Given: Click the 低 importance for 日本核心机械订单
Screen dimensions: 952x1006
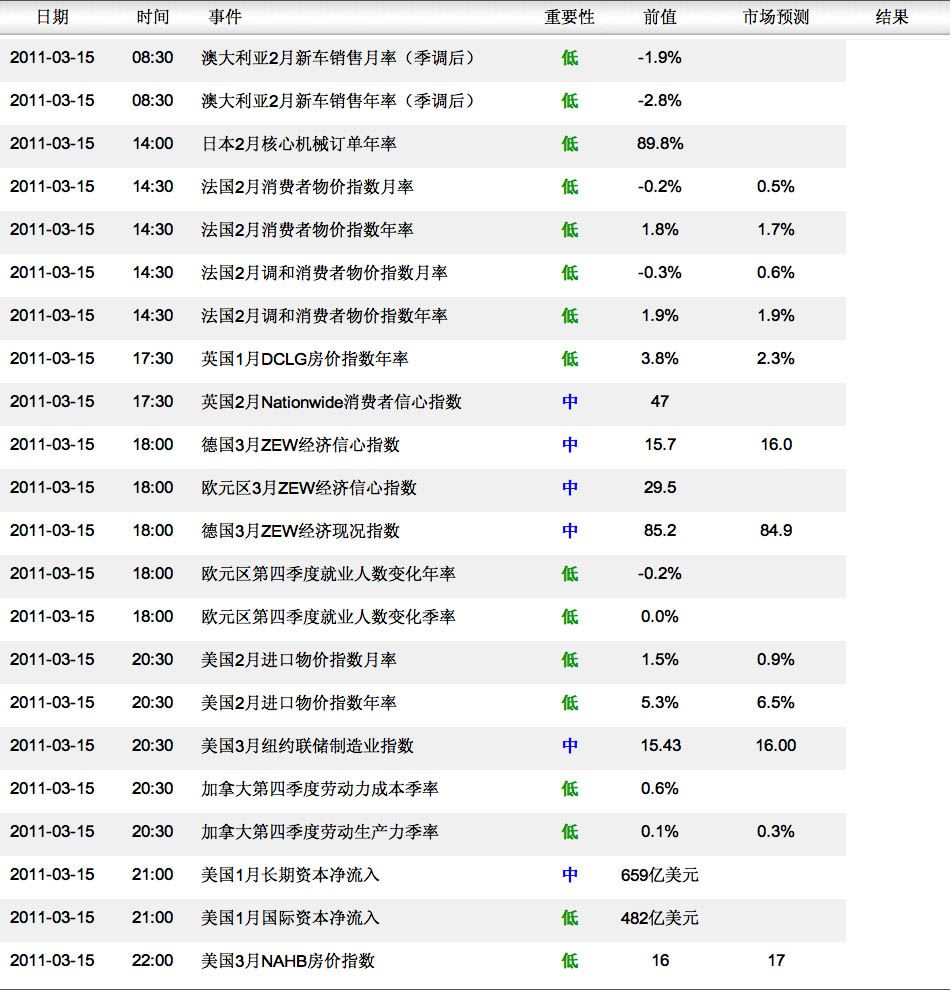Looking at the screenshot, I should [x=570, y=144].
